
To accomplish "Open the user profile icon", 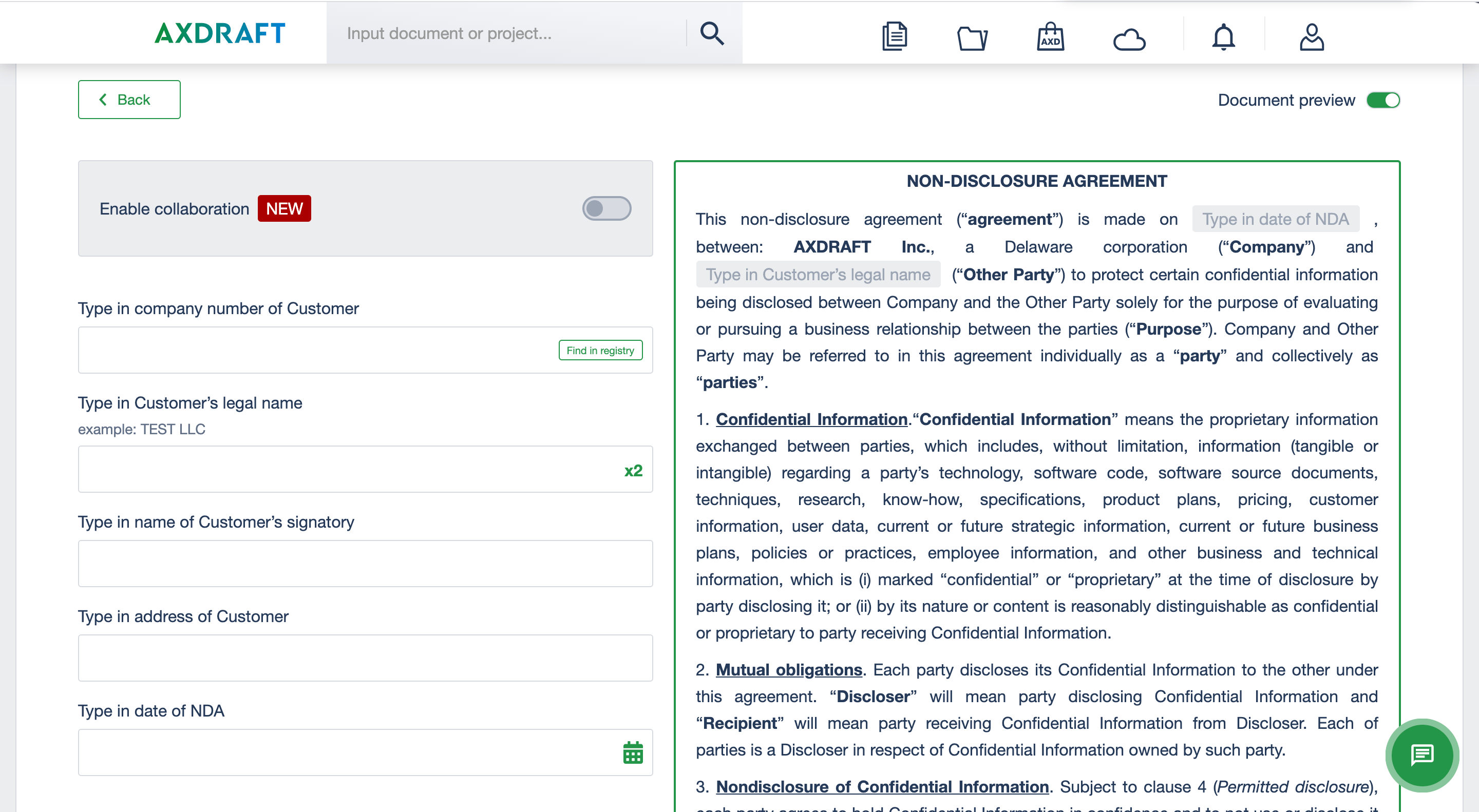I will (x=1312, y=37).
